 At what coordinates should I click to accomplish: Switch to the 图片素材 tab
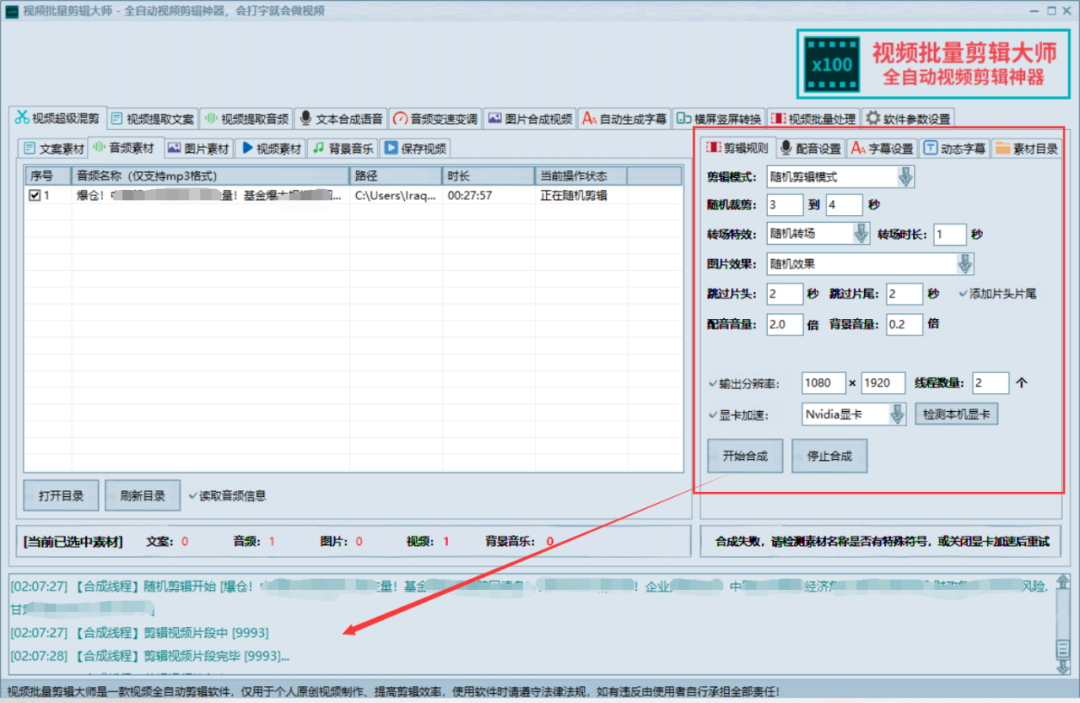click(x=197, y=148)
